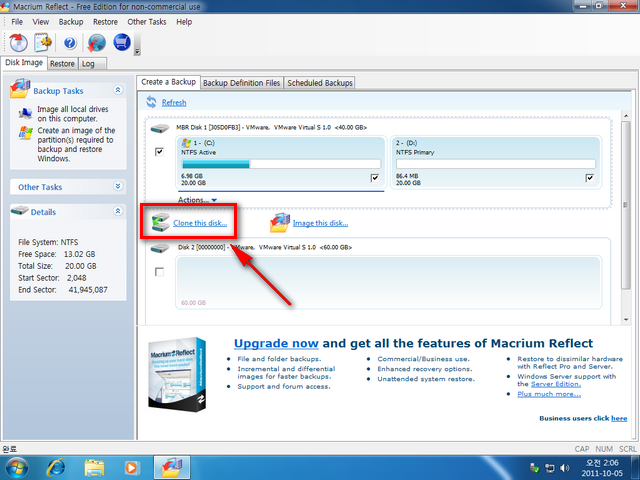Click the Upgrade now link
The height and width of the screenshot is (480, 640).
click(276, 343)
